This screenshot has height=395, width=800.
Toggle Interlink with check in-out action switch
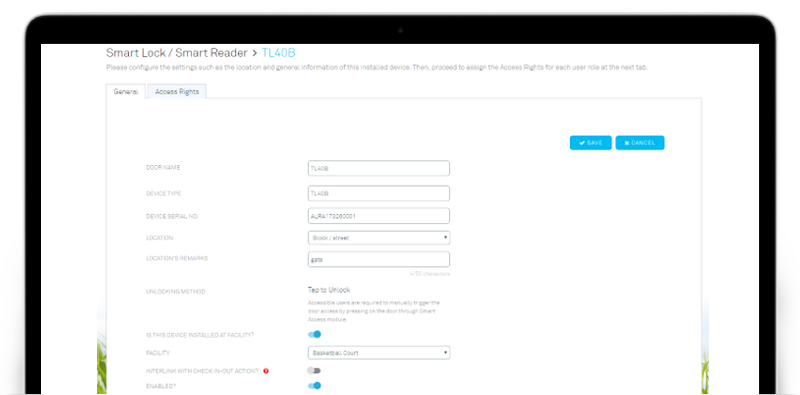pos(314,371)
